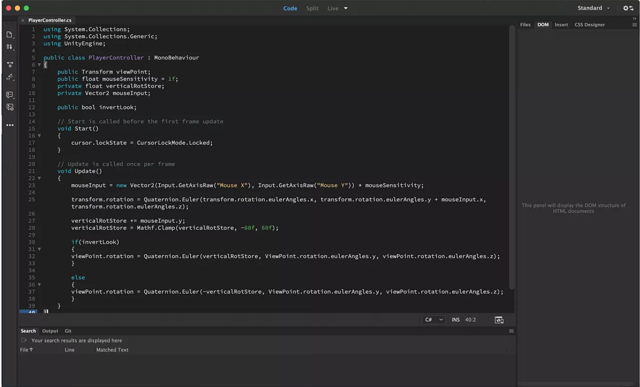
Task: Collapse the else block at line 36
Action: pyautogui.click(x=39, y=285)
